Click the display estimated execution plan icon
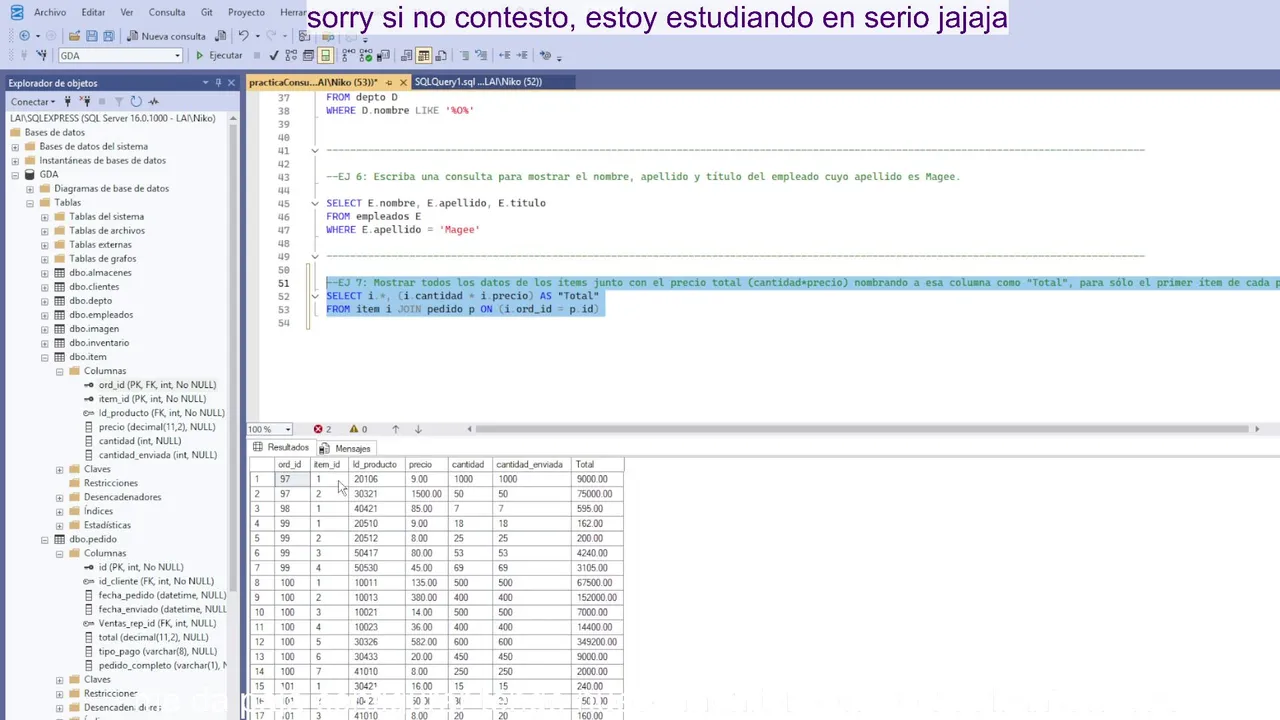The height and width of the screenshot is (720, 1280). (x=291, y=56)
